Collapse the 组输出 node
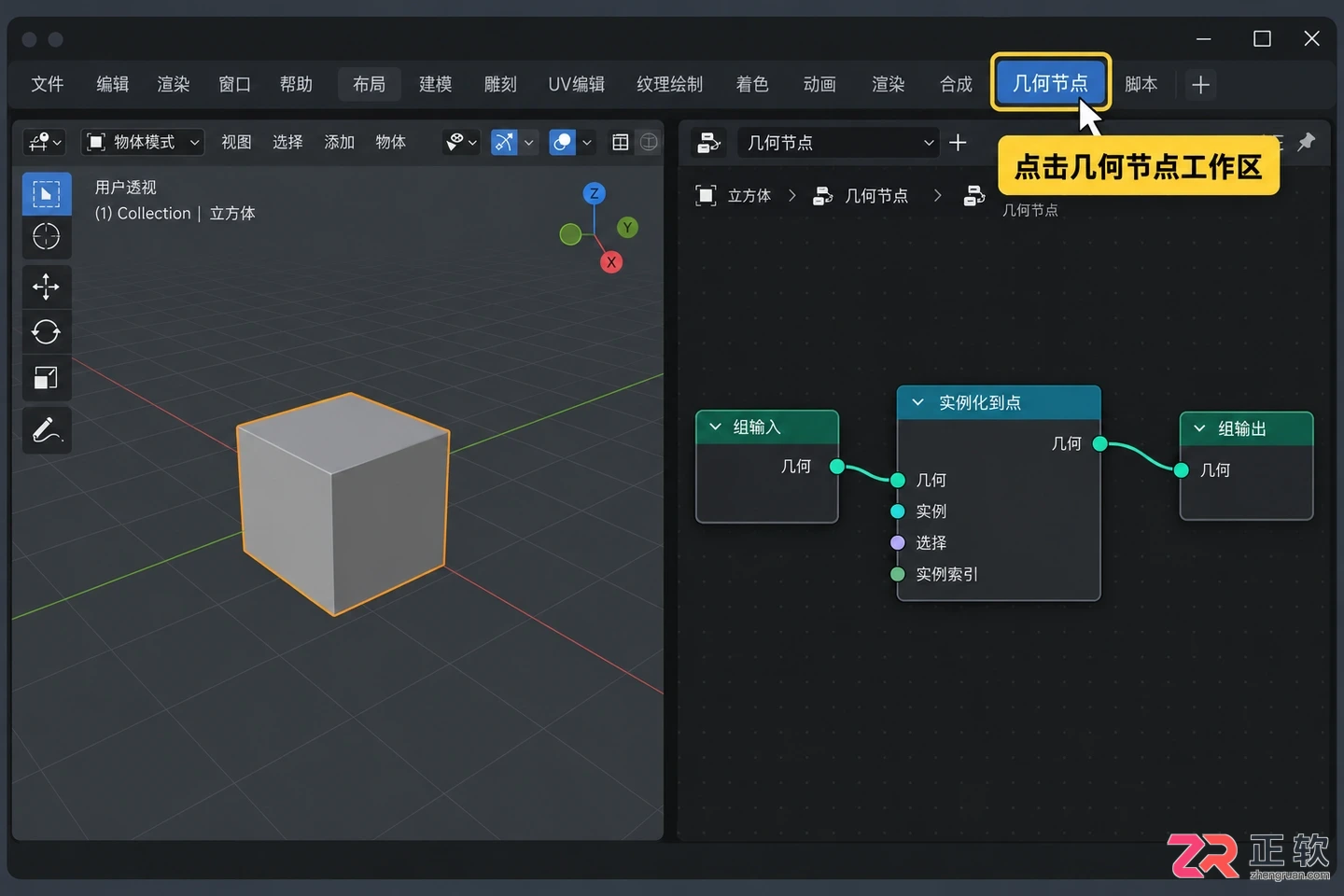The height and width of the screenshot is (896, 1344). coord(1200,428)
